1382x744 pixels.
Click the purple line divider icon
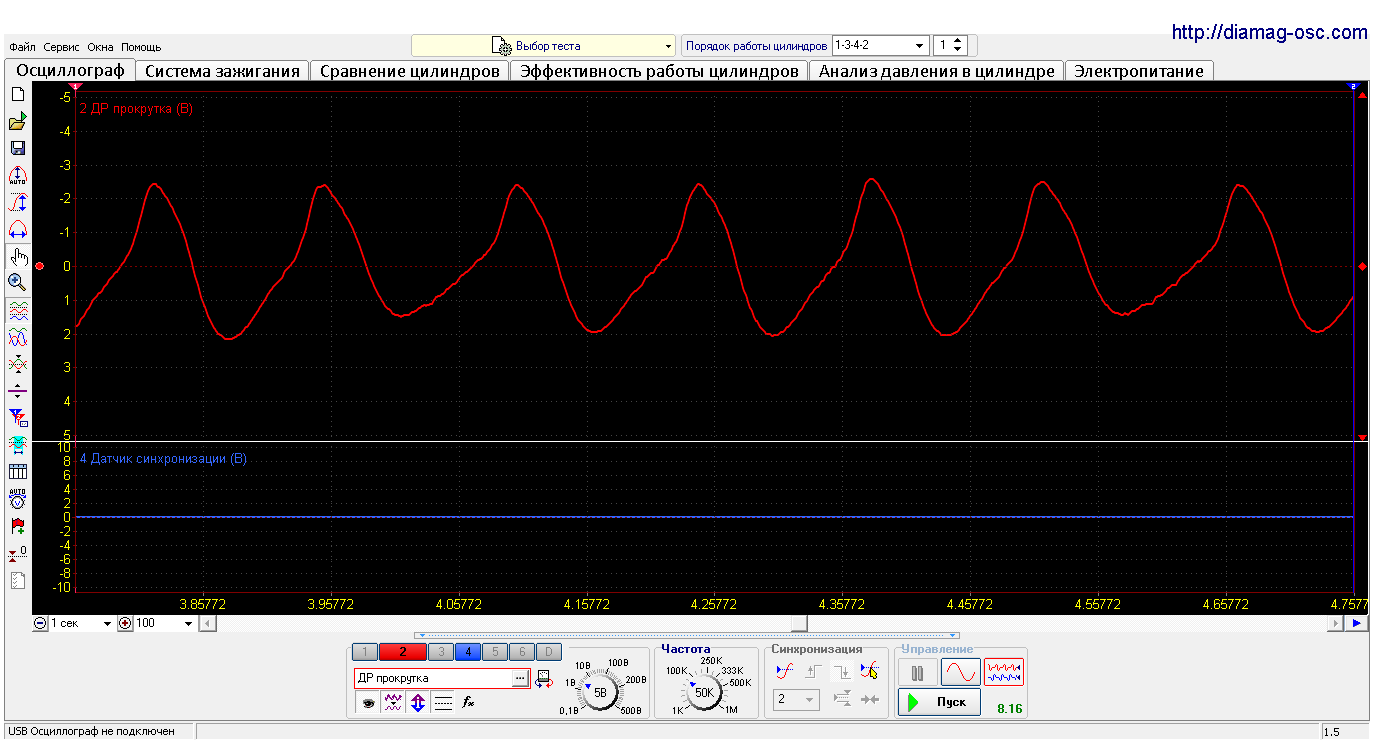pos(17,391)
